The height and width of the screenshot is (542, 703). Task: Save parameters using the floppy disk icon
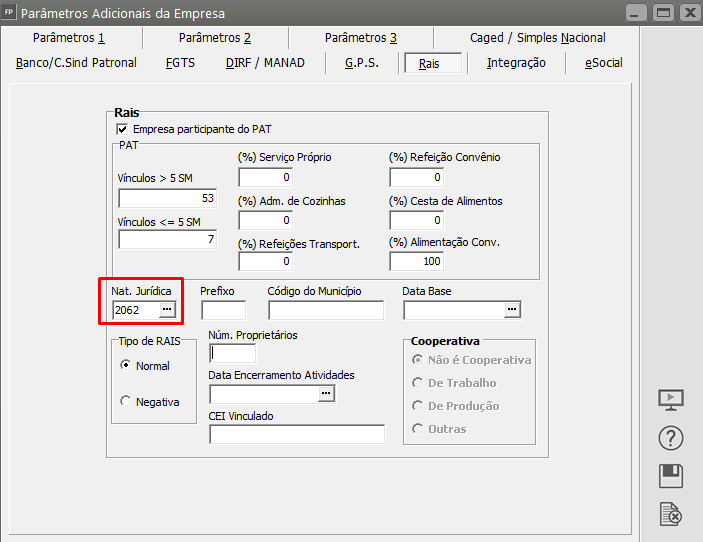(670, 475)
